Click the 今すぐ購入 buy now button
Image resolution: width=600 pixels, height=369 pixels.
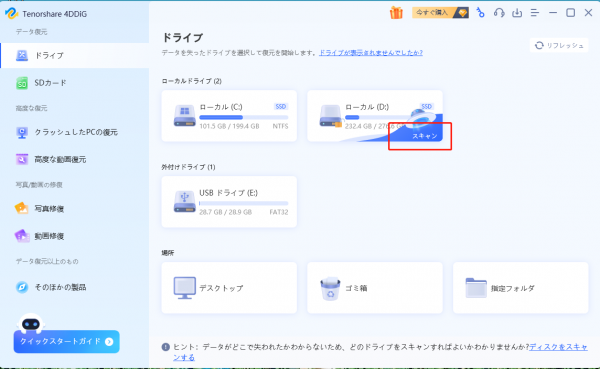tap(440, 13)
